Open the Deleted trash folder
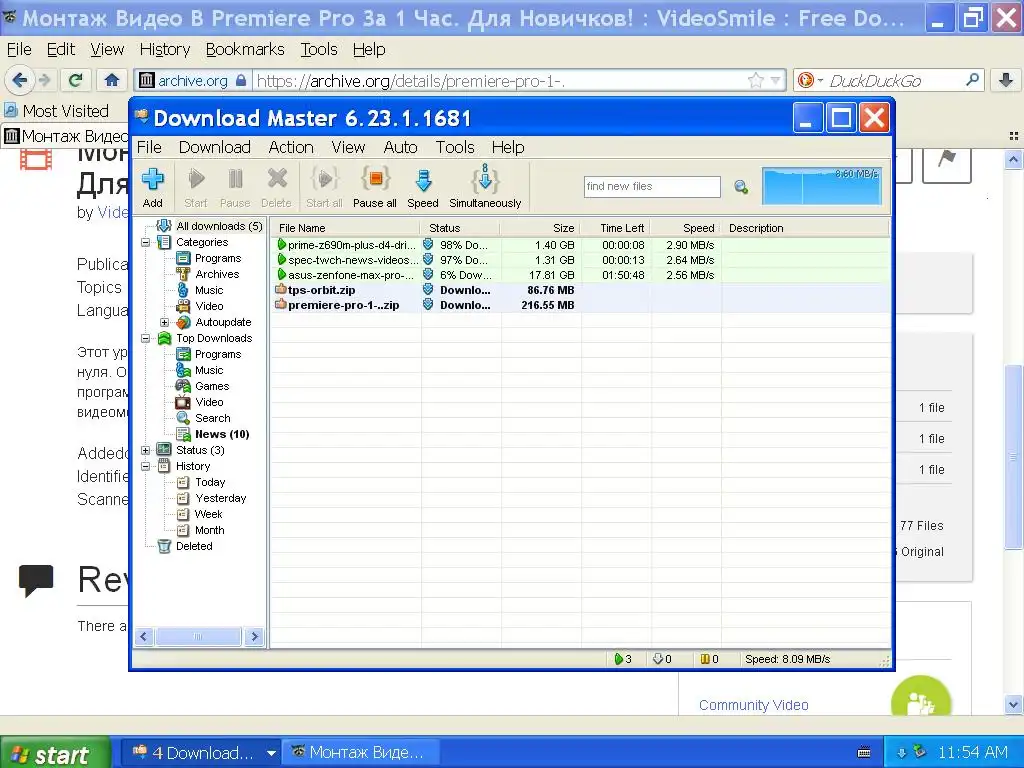1024x768 pixels. coord(194,546)
